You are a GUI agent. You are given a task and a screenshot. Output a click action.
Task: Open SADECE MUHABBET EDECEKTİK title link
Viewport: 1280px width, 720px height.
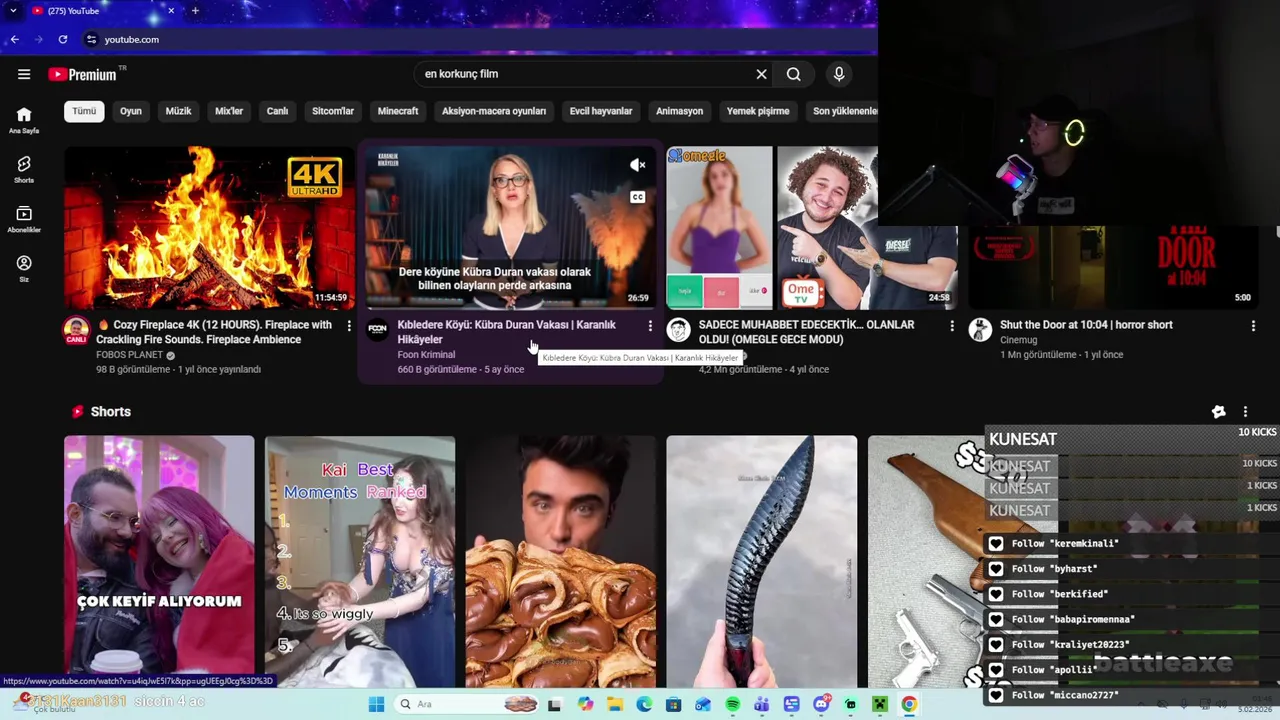[806, 332]
